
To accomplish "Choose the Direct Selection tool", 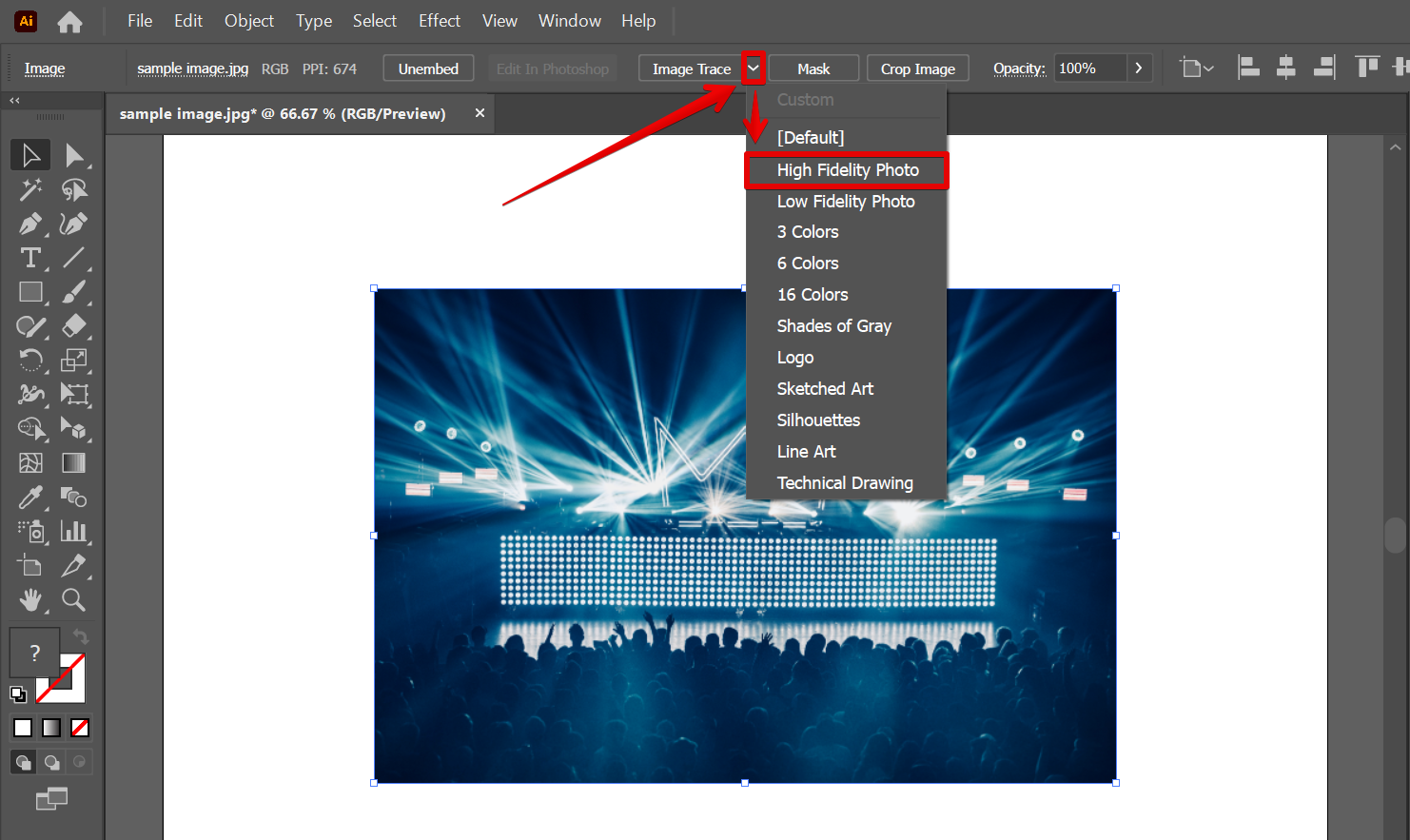I will point(73,155).
